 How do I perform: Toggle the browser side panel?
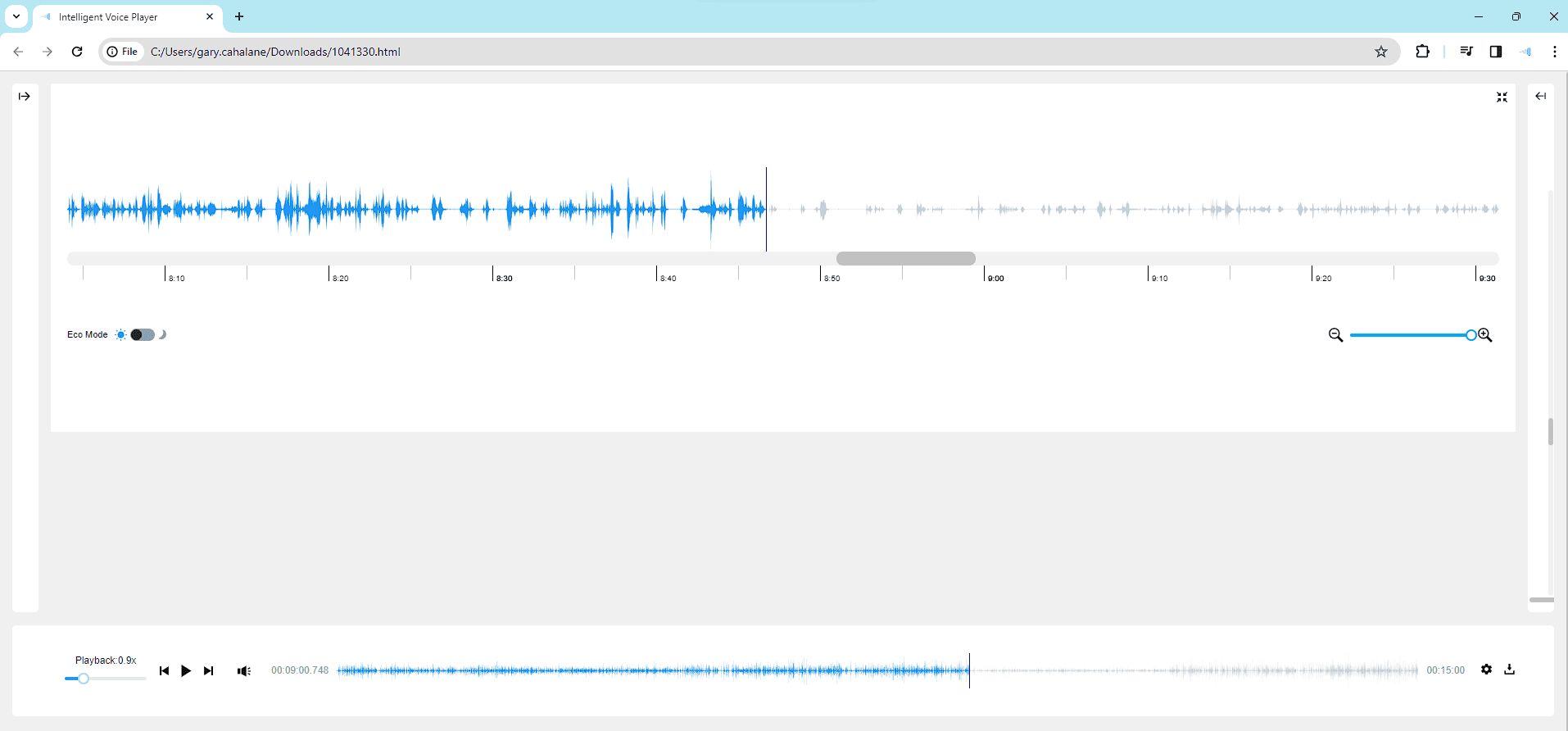coord(1496,52)
